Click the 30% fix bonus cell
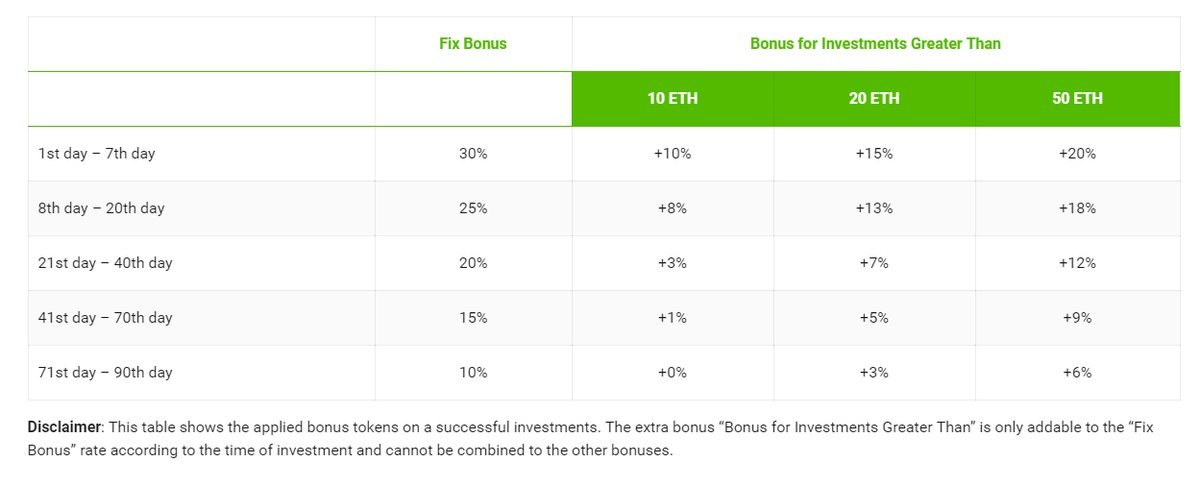This screenshot has width=1200, height=486. click(x=473, y=154)
